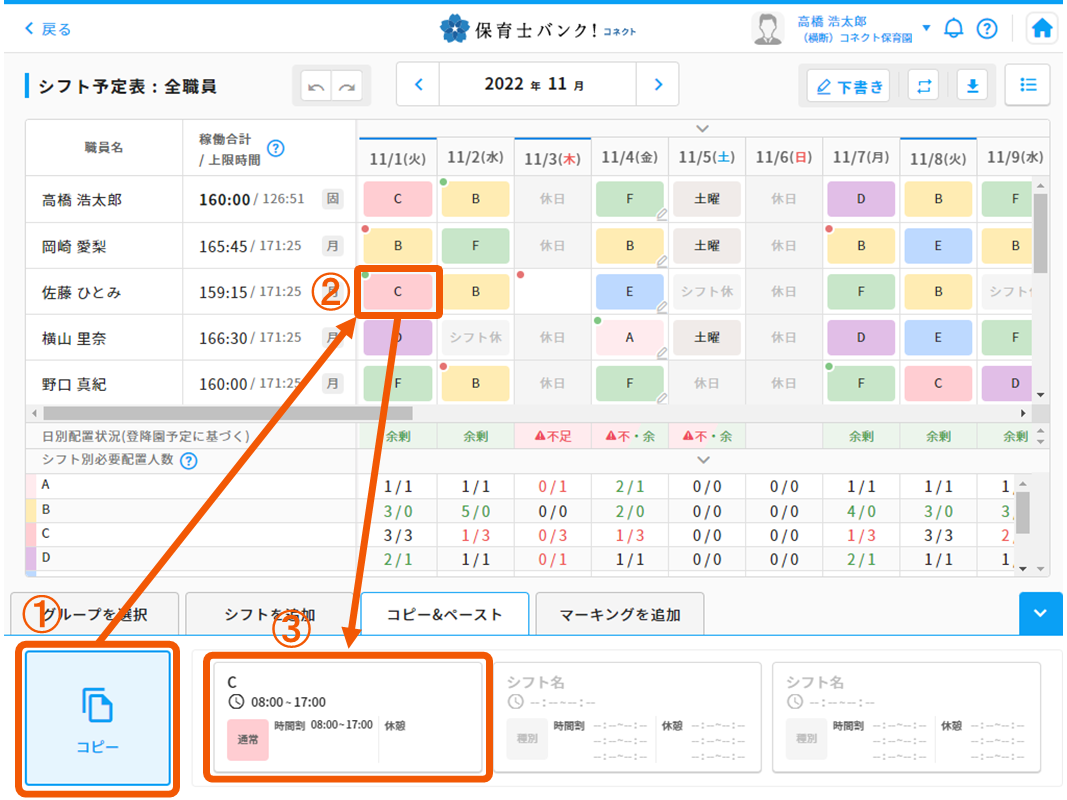Click the undo arrow icon
This screenshot has height=800, width=1067.
point(317,86)
